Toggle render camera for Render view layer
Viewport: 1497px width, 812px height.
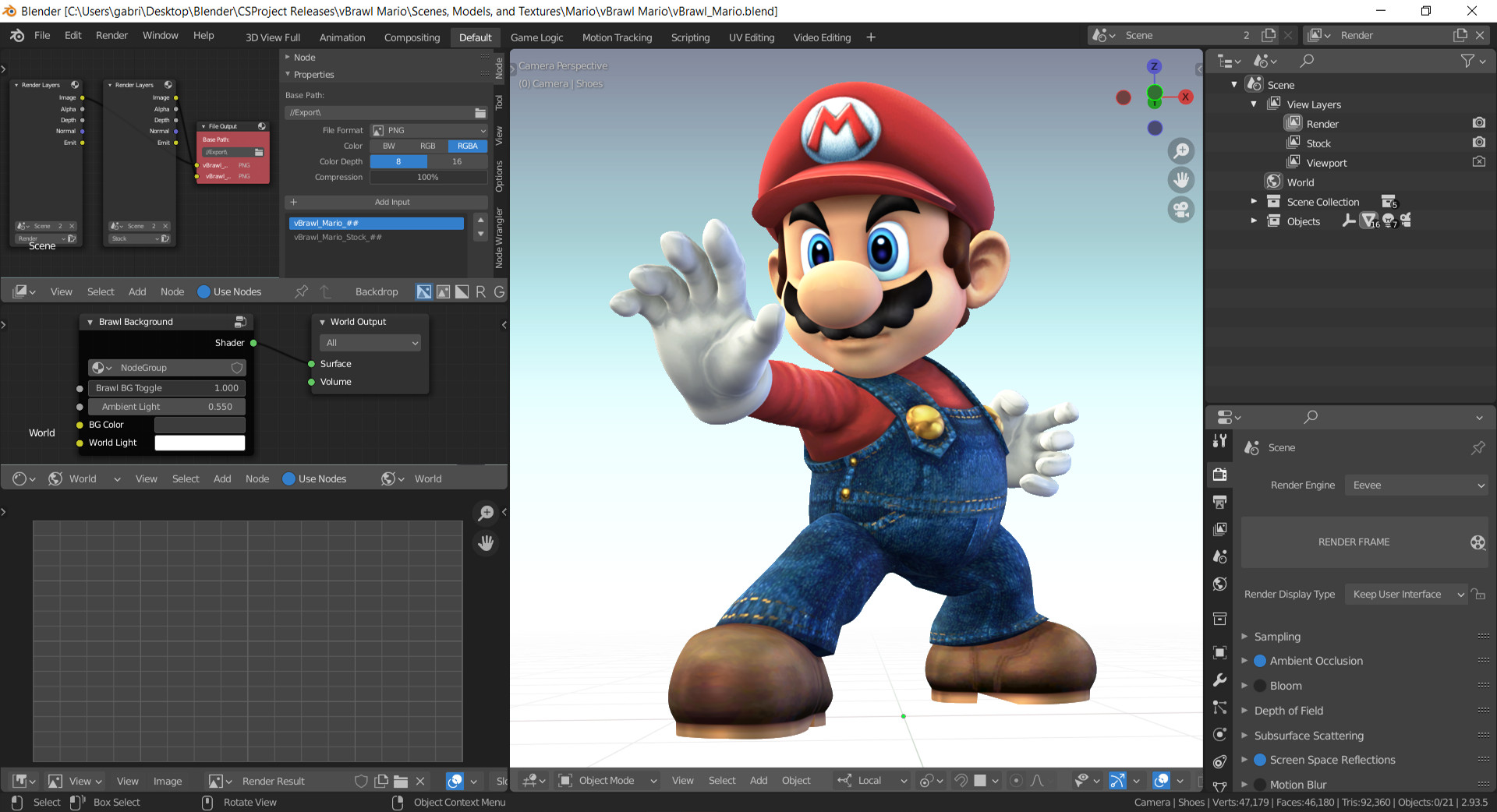point(1478,123)
